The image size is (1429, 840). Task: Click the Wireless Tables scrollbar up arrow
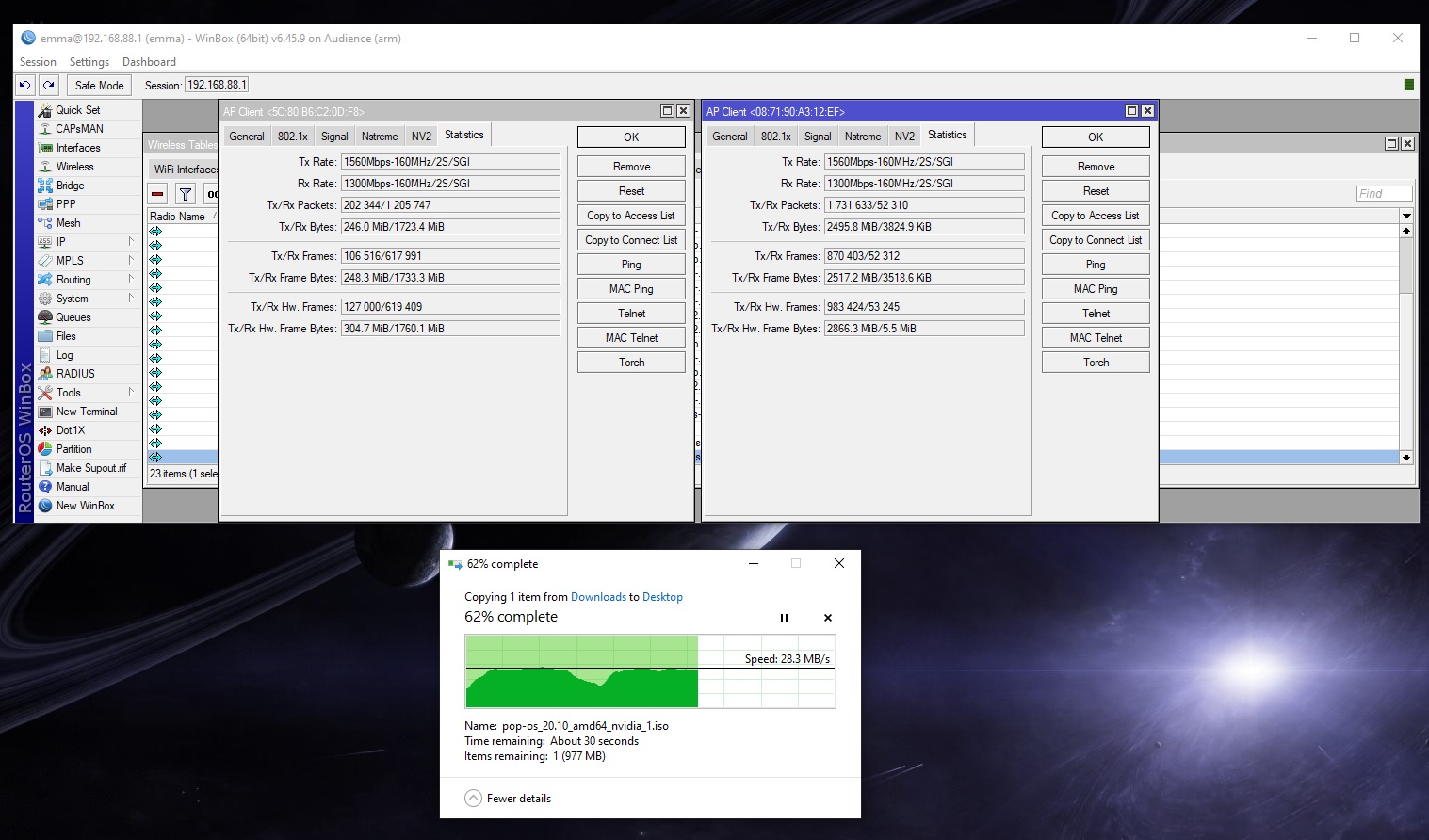[1406, 231]
